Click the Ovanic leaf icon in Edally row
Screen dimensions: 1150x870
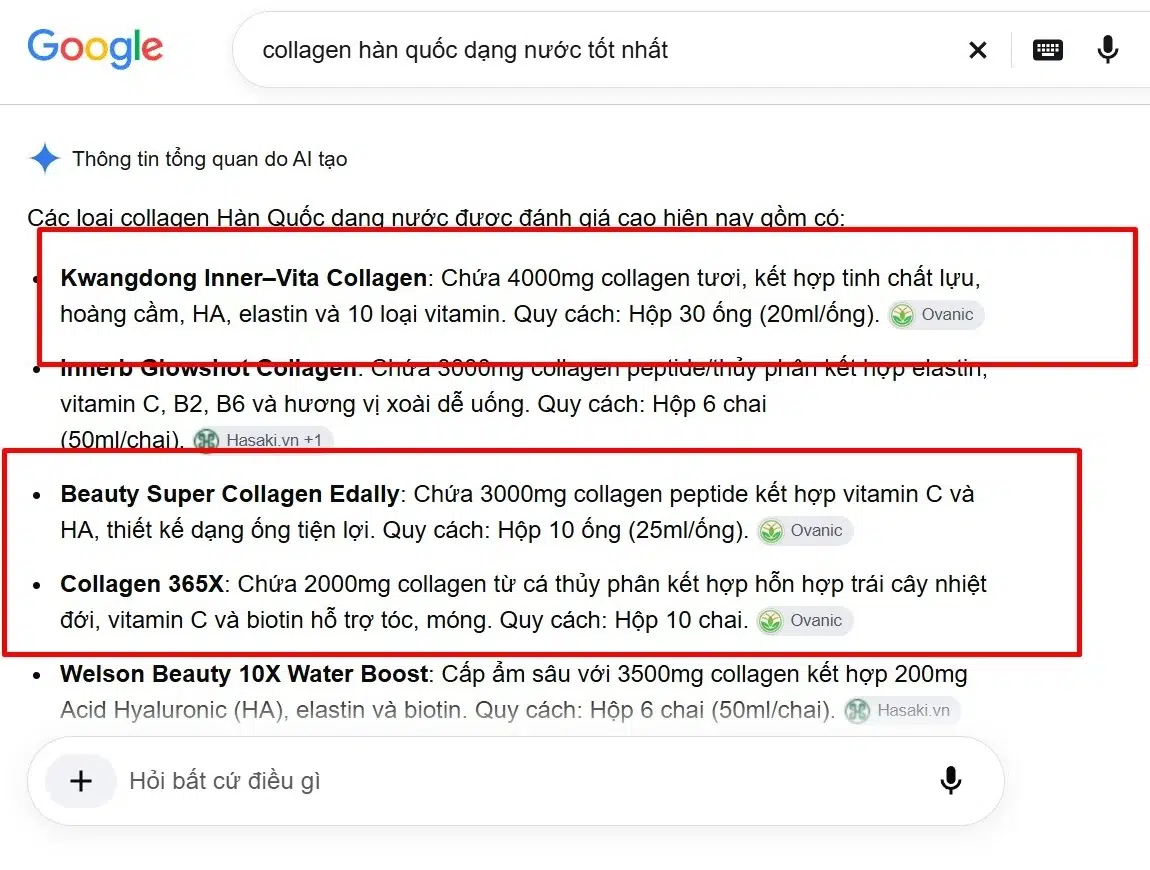[x=771, y=531]
